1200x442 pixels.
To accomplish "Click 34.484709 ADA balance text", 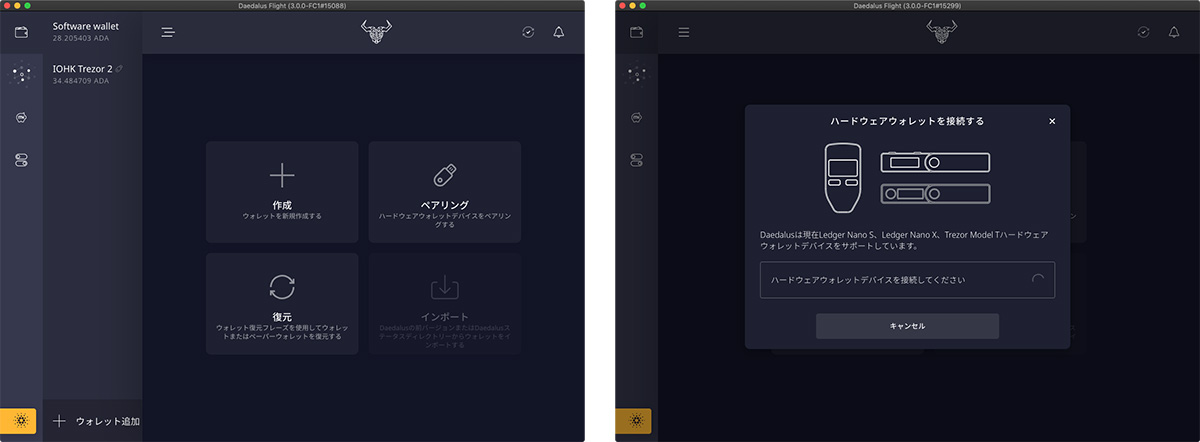I will (x=81, y=80).
